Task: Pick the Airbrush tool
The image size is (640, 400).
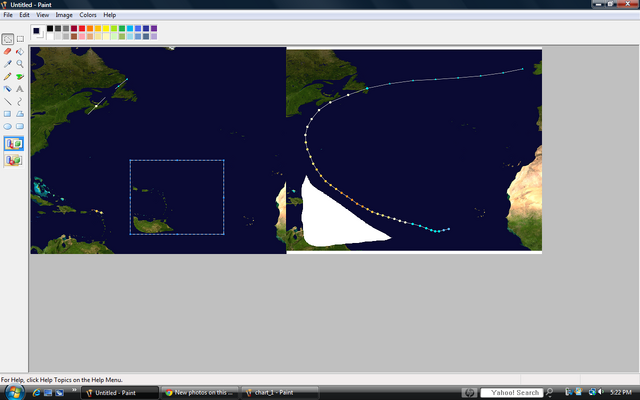Action: pos(8,89)
